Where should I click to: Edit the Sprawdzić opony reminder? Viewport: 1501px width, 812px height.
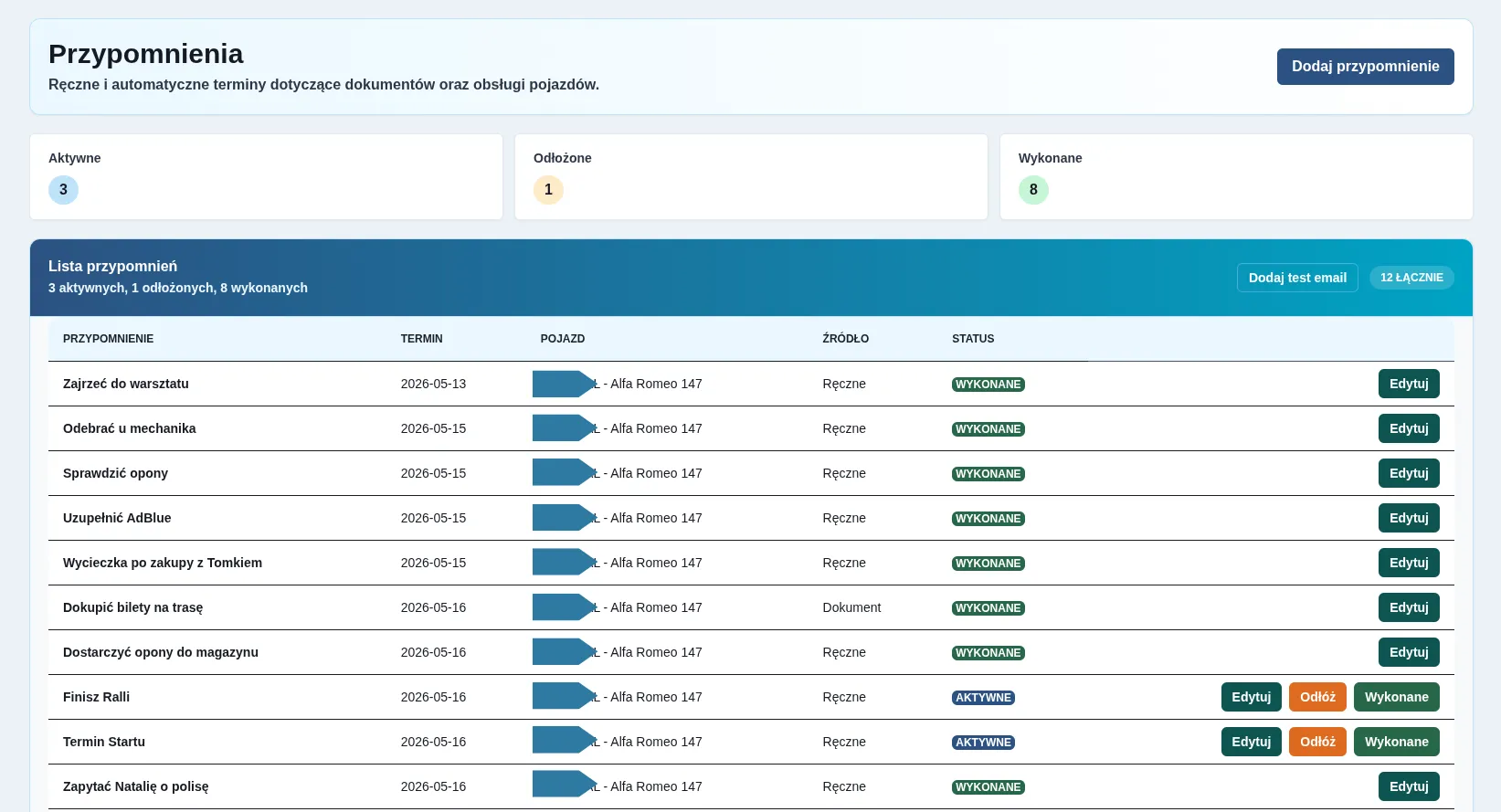click(x=1409, y=473)
